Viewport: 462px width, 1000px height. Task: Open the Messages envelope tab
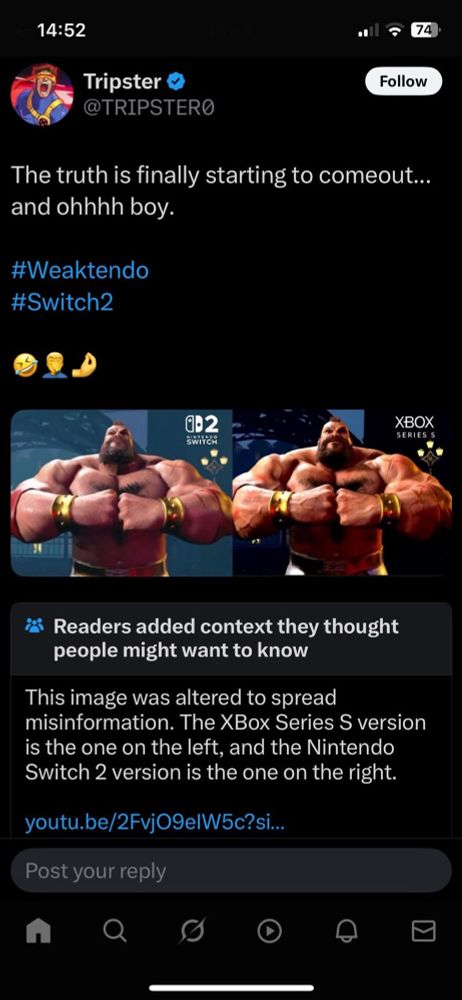click(424, 932)
